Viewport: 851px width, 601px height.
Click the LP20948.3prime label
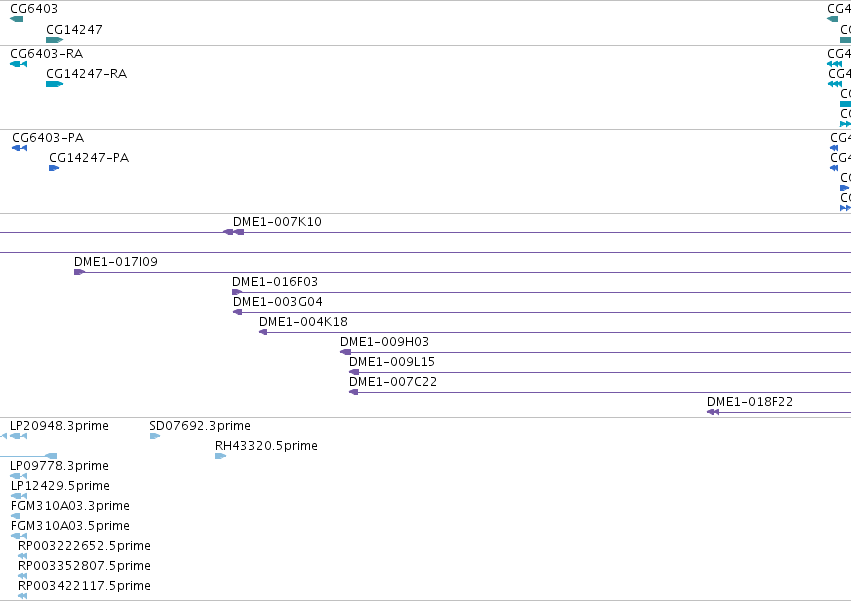pyautogui.click(x=59, y=426)
